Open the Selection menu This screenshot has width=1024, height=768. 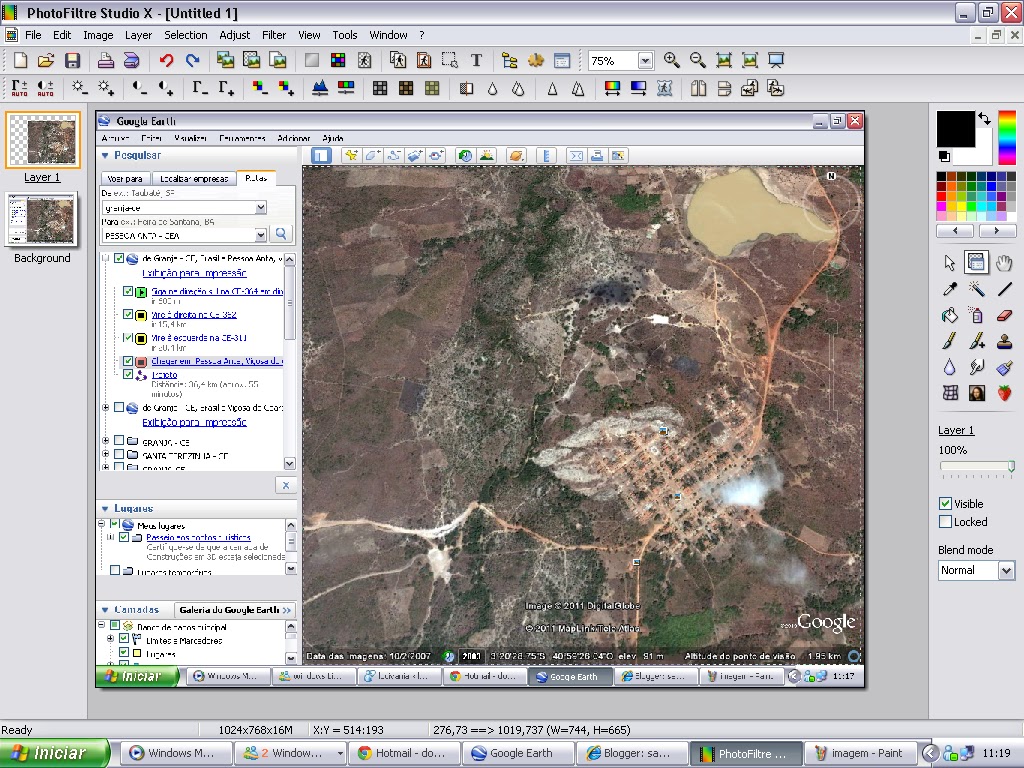pos(185,35)
